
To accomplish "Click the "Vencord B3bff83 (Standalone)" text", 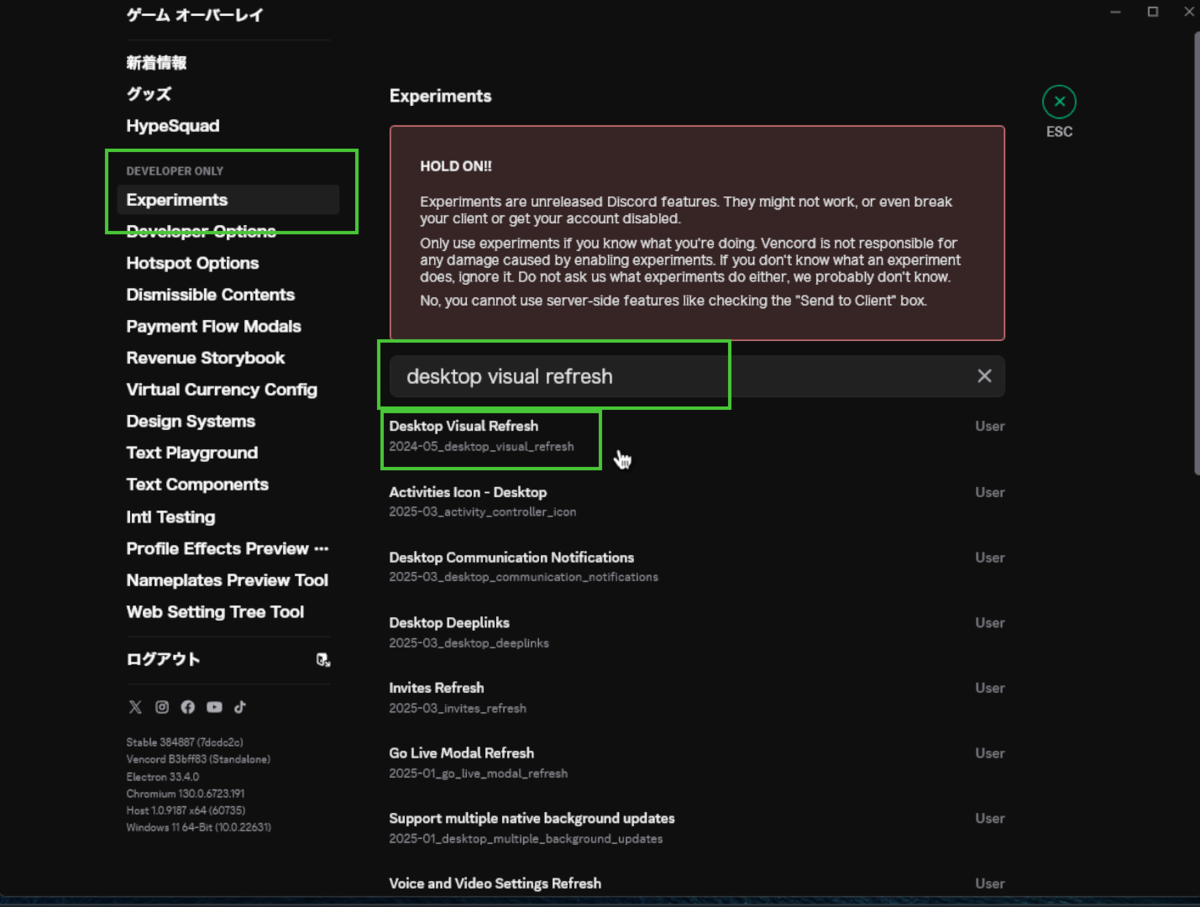I will (x=198, y=759).
